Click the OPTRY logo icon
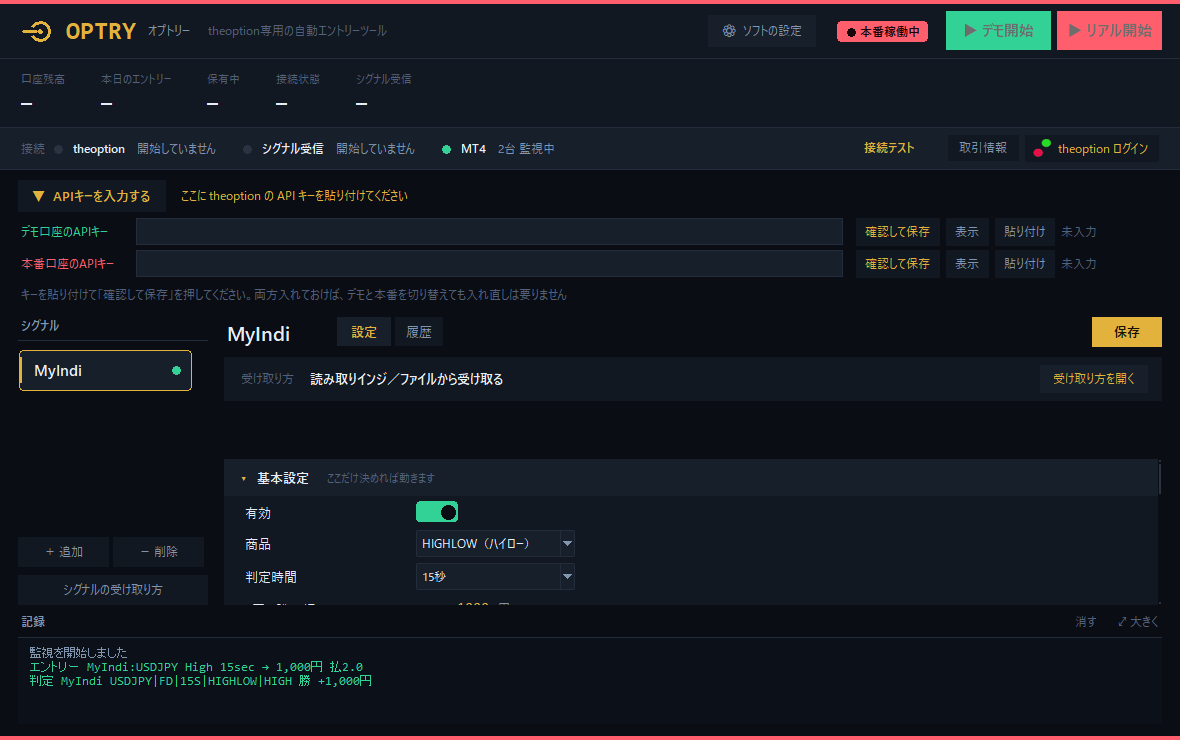The height and width of the screenshot is (740, 1180). 36,31
